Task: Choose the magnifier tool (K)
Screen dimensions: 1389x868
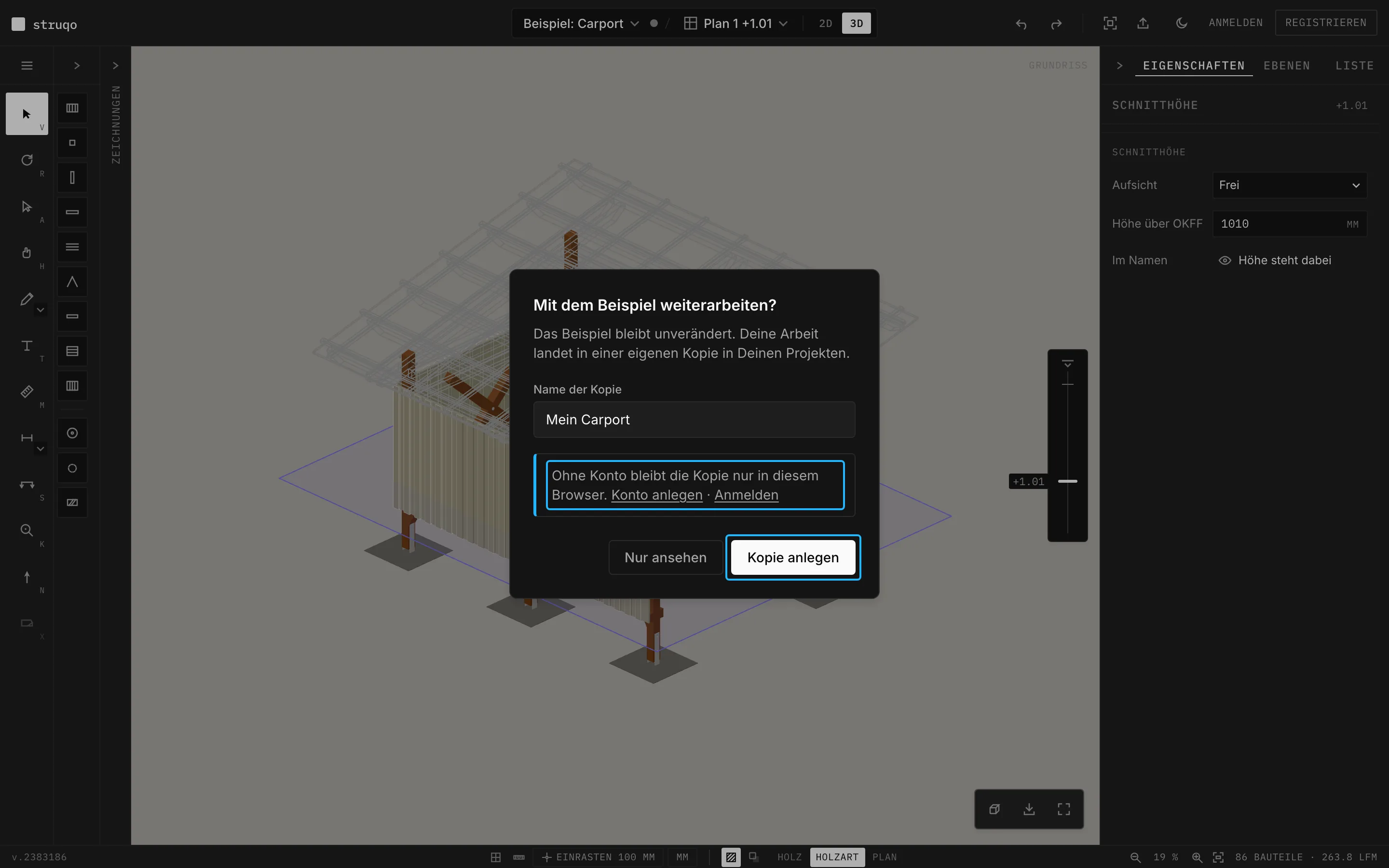Action: tap(27, 530)
